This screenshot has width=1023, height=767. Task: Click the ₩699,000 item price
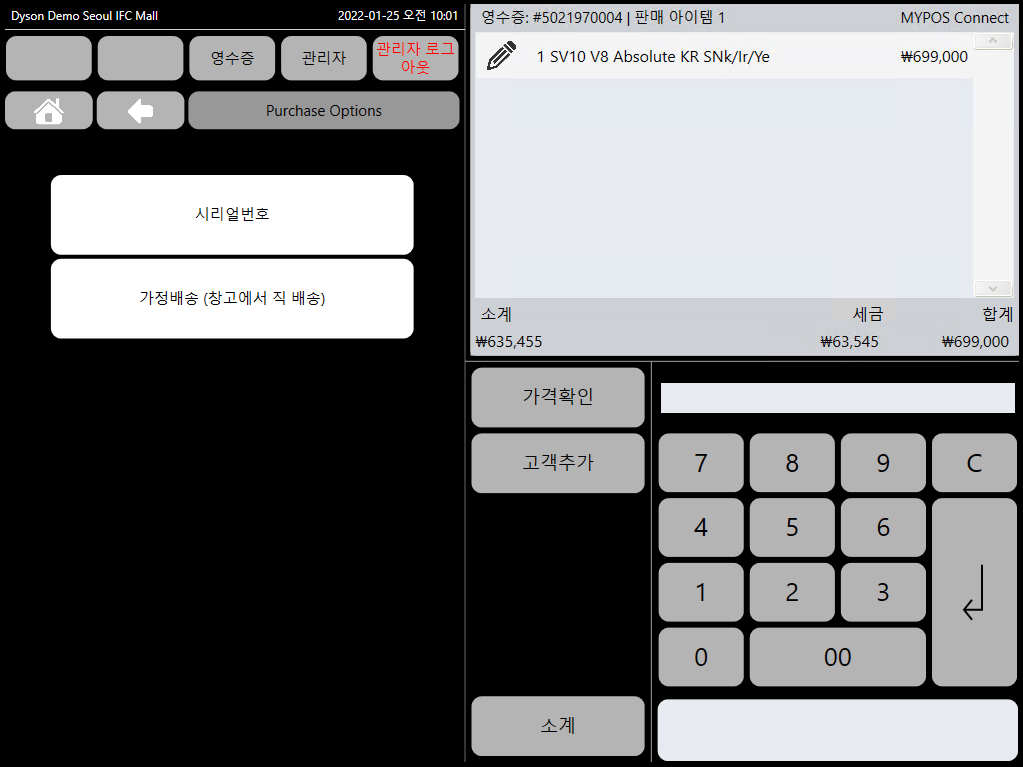934,57
